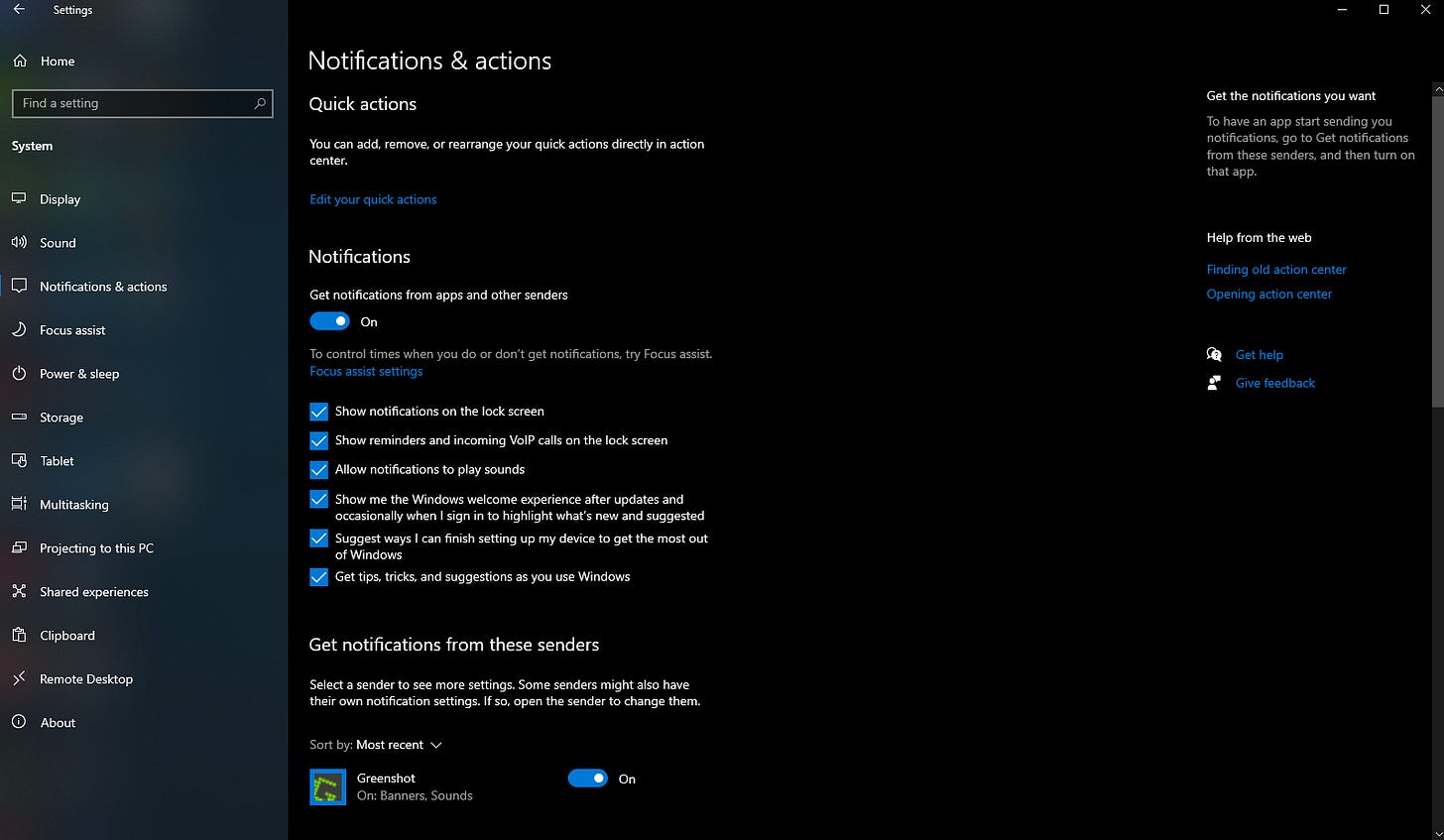
Task: Click the Give feedback link
Action: click(x=1275, y=383)
